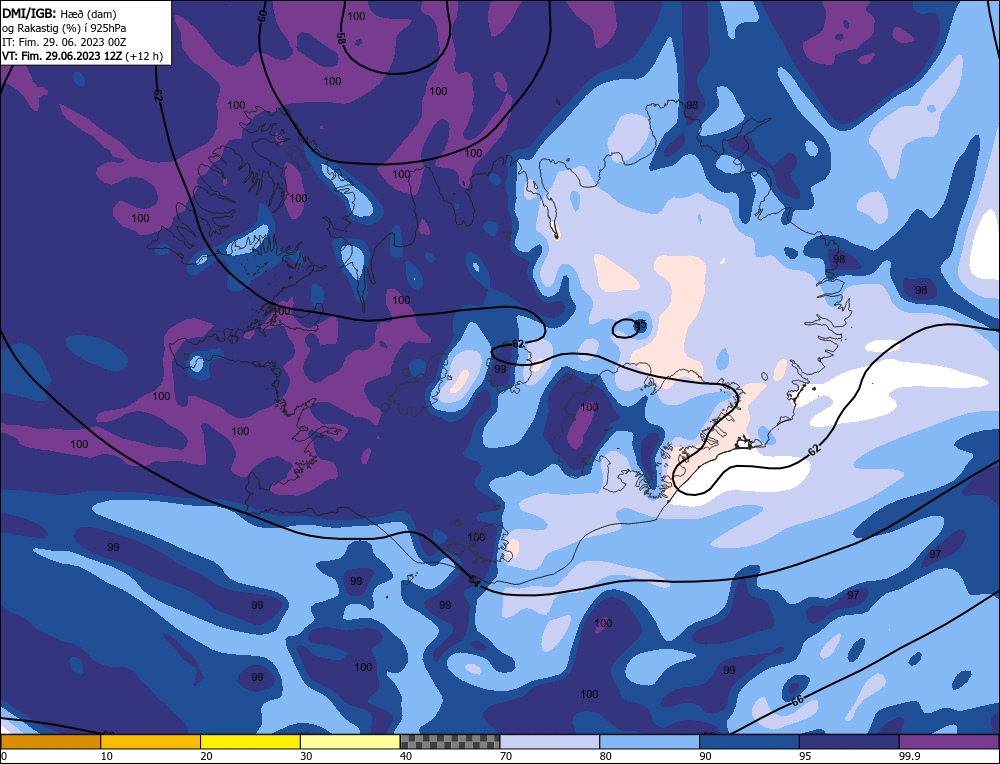Click the '58' contour label
The width and height of the screenshot is (1000, 764).
pos(341,38)
